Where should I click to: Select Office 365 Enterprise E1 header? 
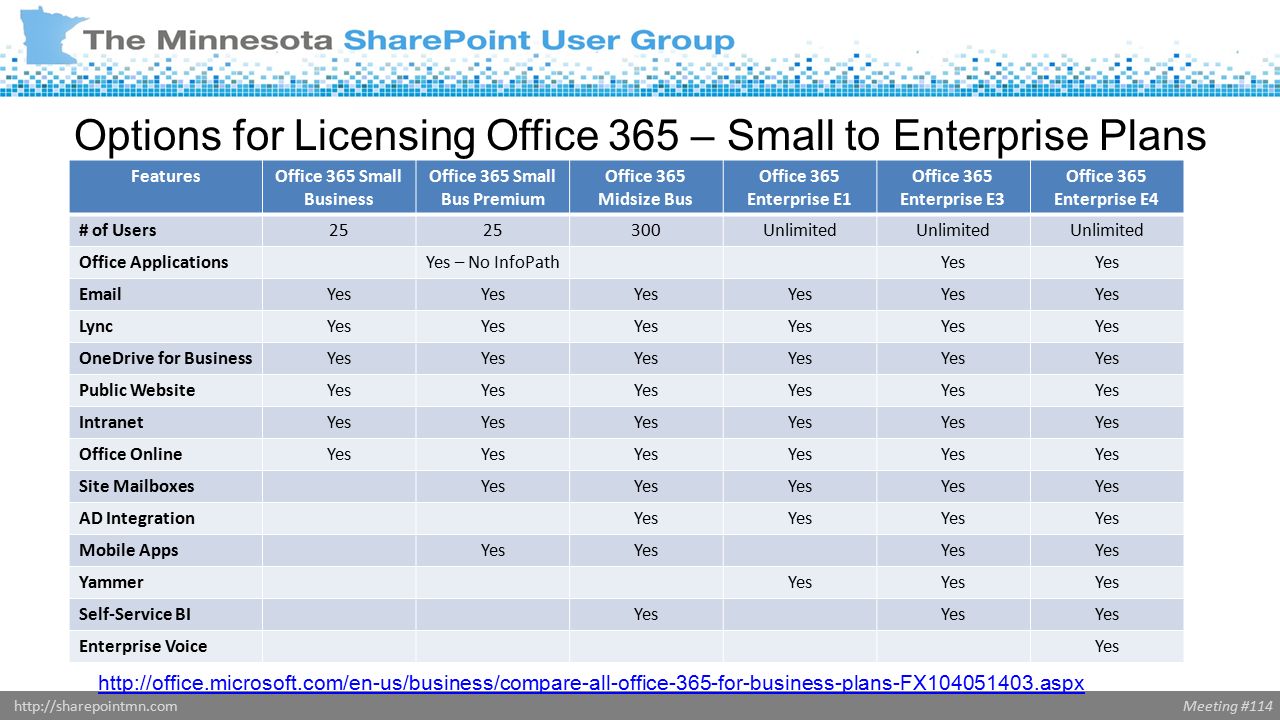799,187
